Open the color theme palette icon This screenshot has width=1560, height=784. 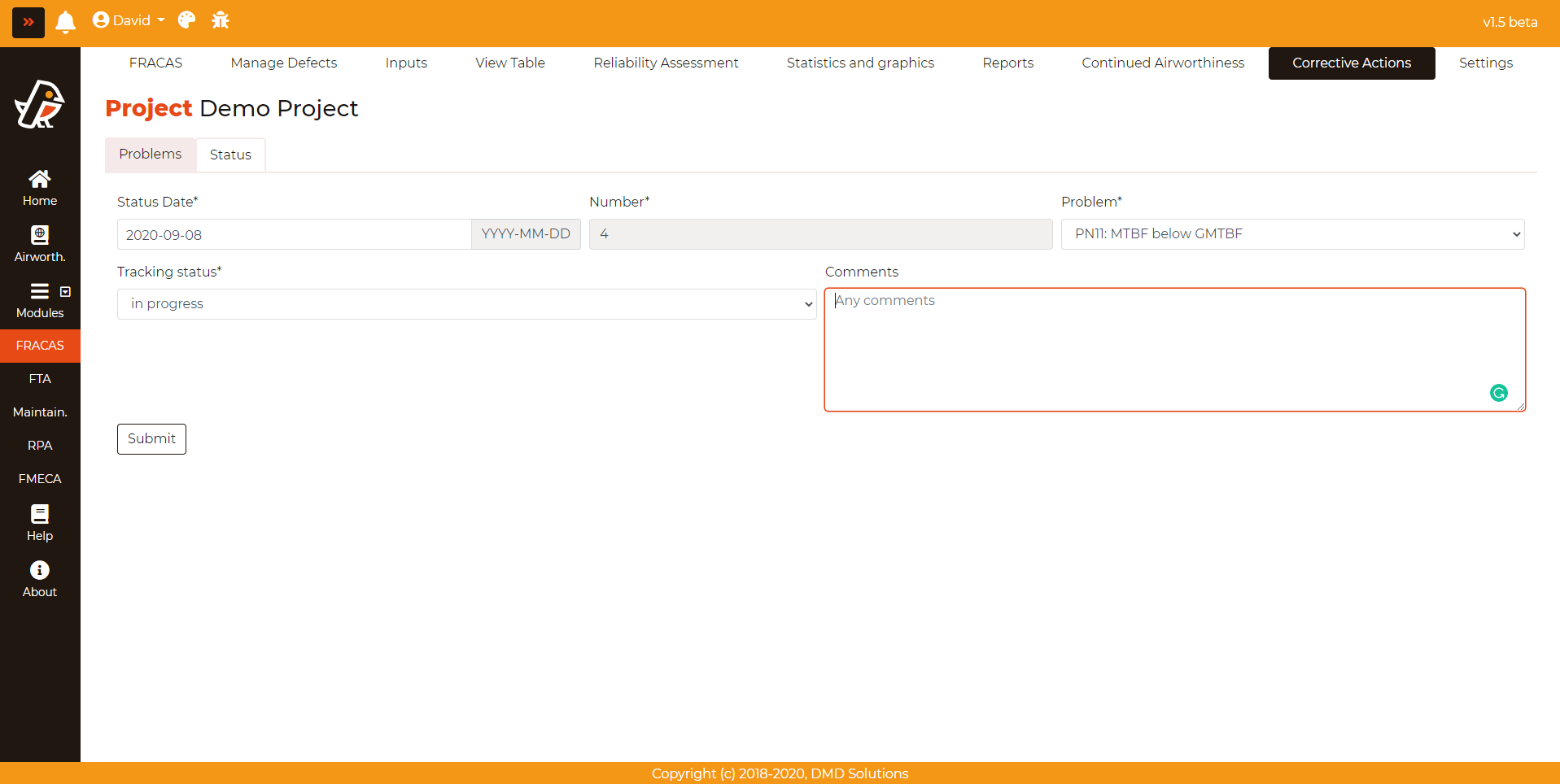186,20
